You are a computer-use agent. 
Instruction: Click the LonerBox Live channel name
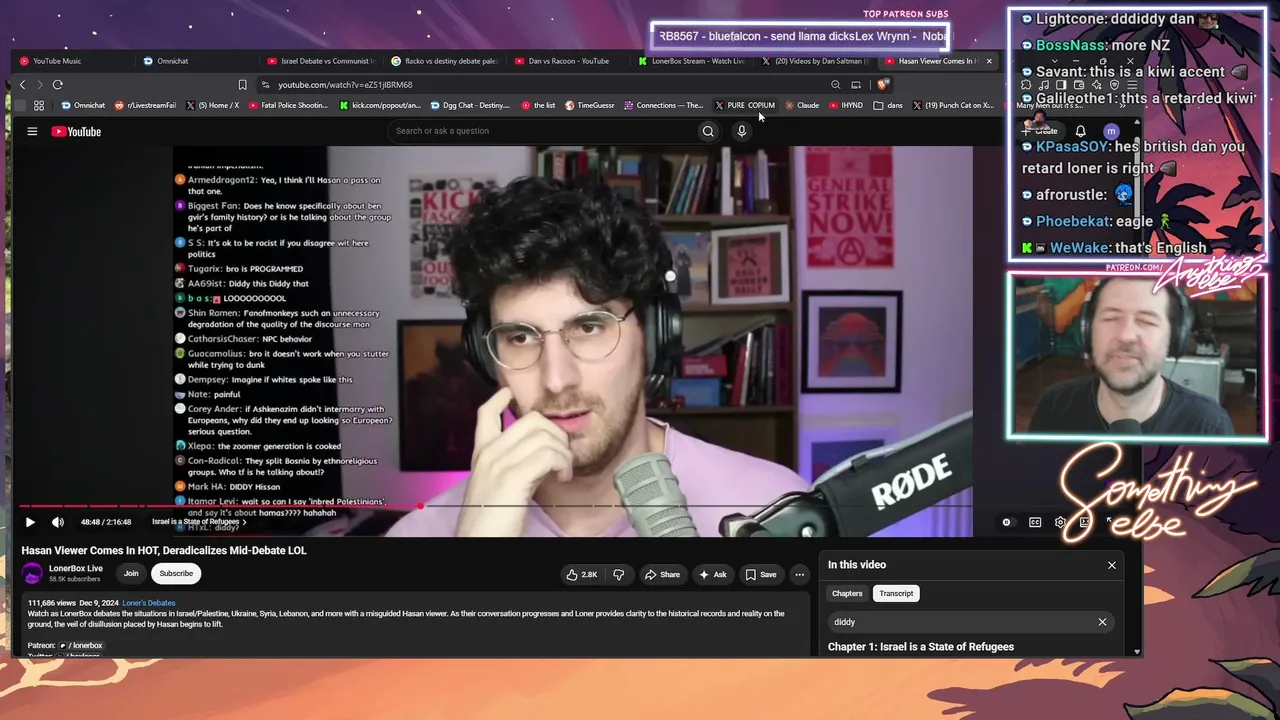click(76, 568)
